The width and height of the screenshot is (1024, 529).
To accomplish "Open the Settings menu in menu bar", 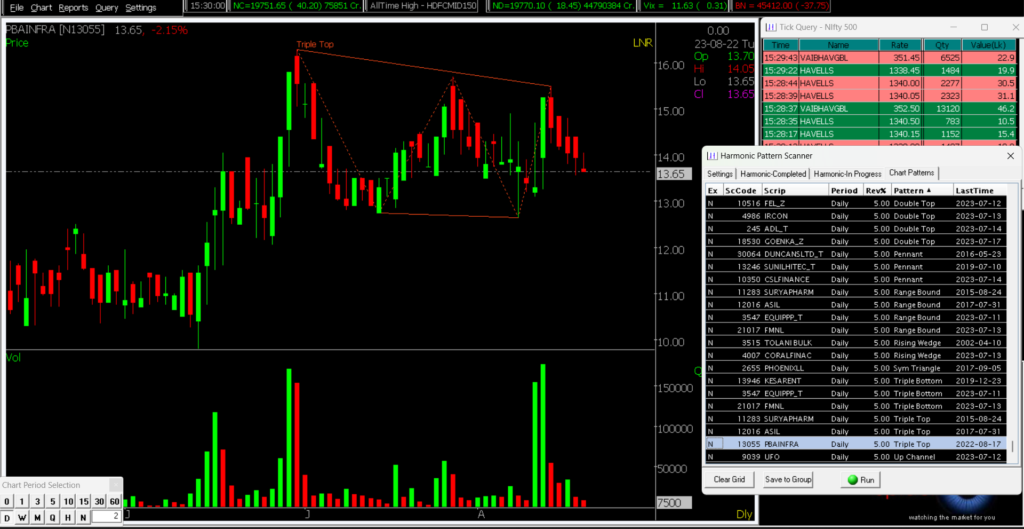I will click(x=140, y=8).
